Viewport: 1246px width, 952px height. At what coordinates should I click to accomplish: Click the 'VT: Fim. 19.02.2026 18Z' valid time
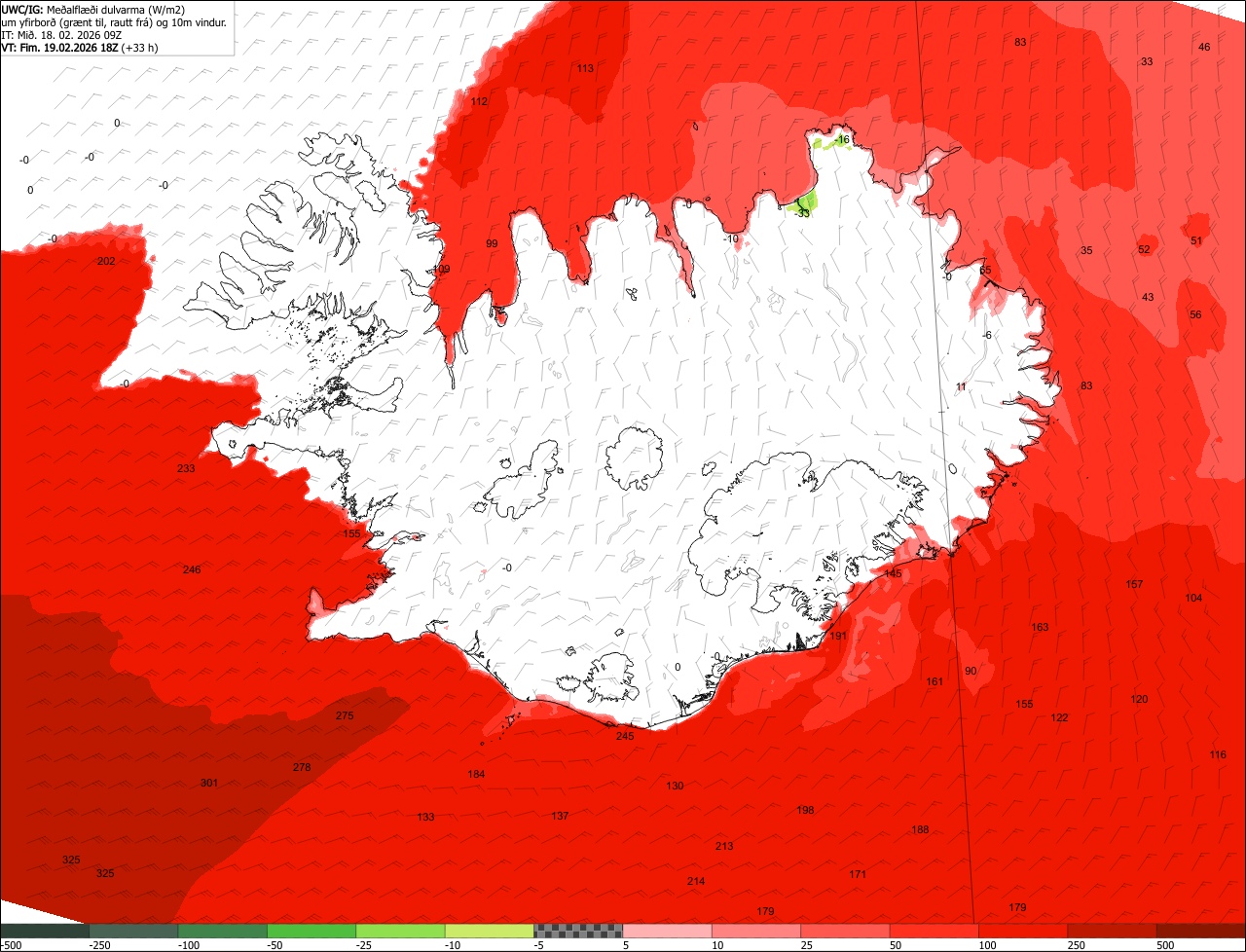[x=59, y=47]
